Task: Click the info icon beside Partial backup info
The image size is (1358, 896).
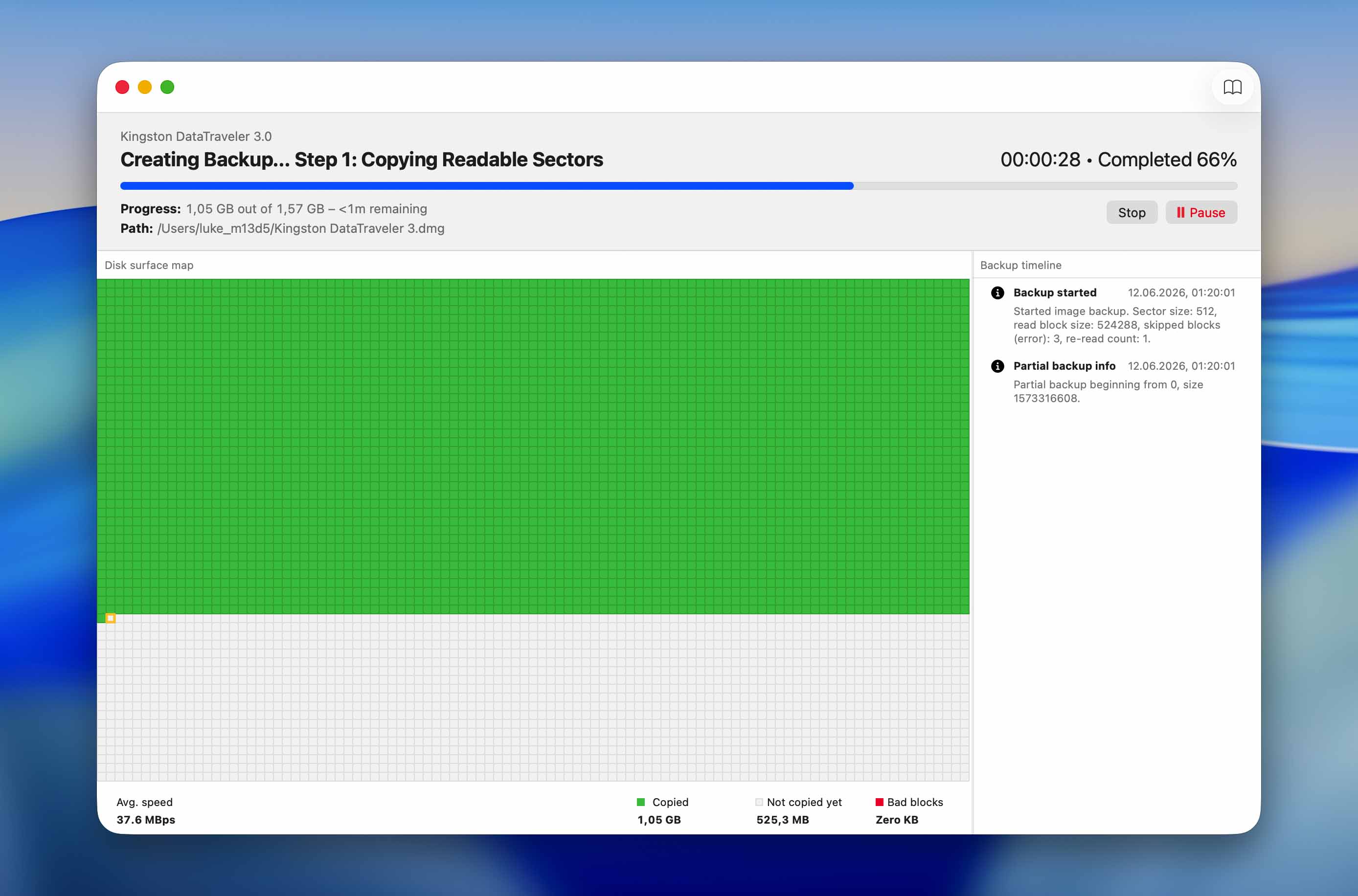Action: point(997,366)
